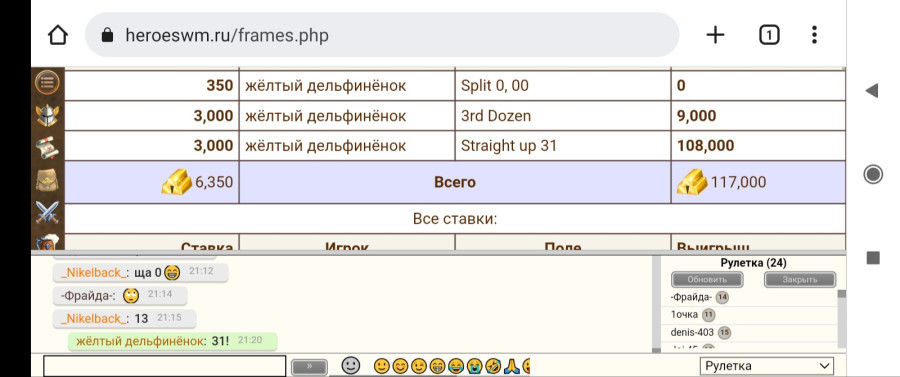Viewport: 900px width, 377px height.
Task: Open a new browser tab
Action: 715,36
